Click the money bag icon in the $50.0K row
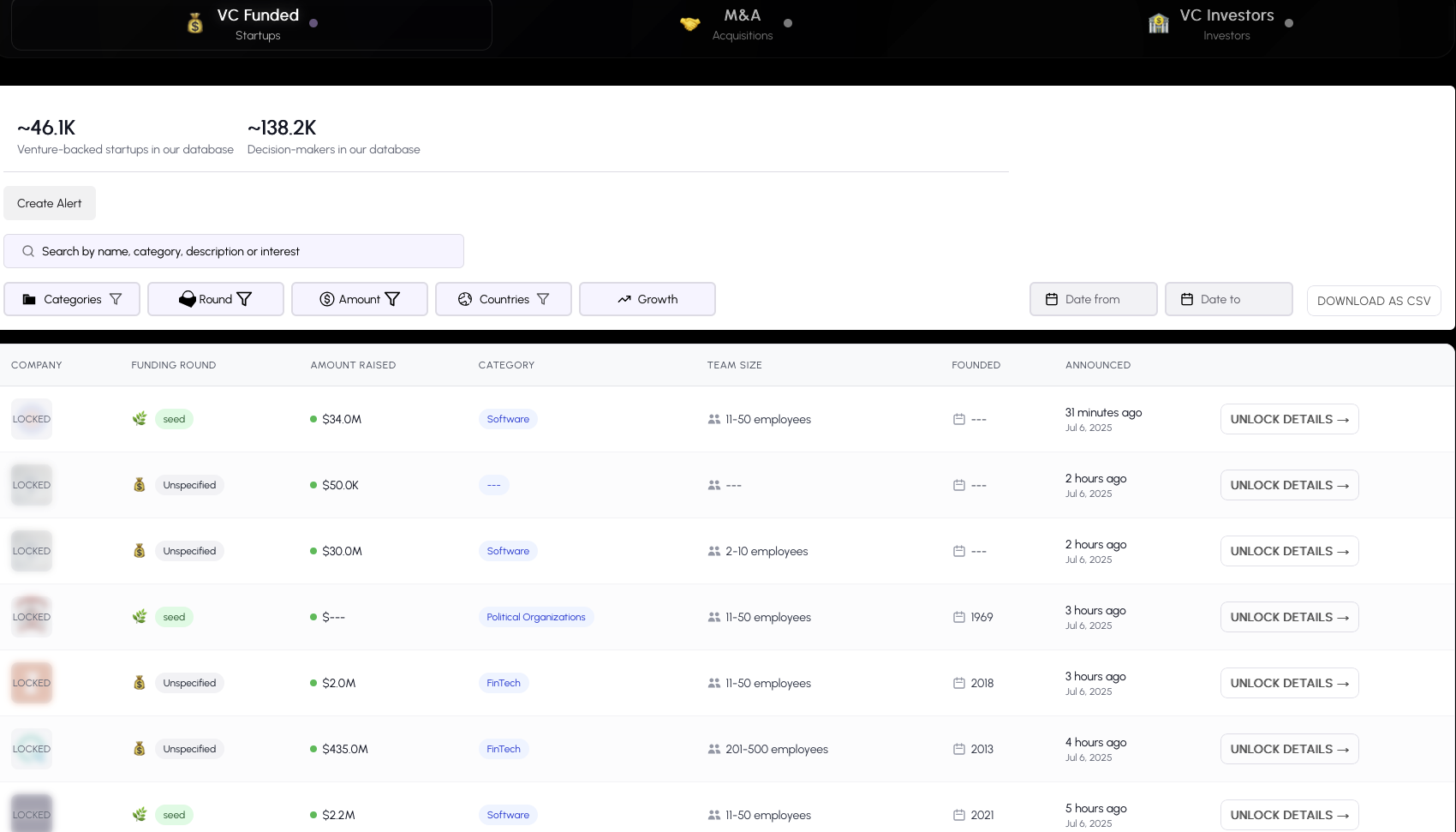 (140, 485)
